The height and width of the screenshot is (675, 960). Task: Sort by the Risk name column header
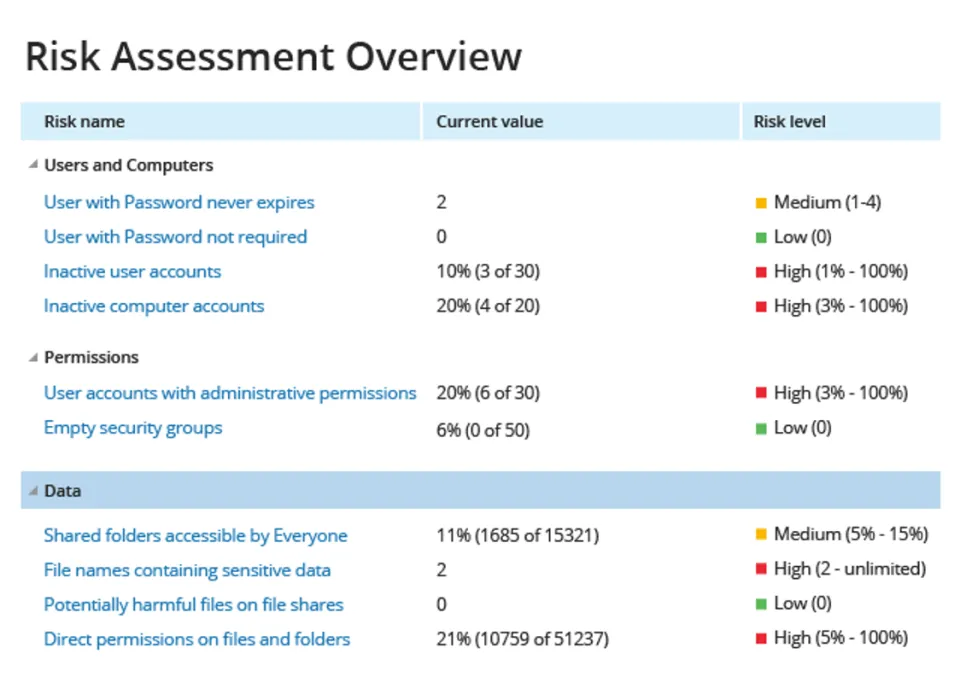pyautogui.click(x=84, y=122)
